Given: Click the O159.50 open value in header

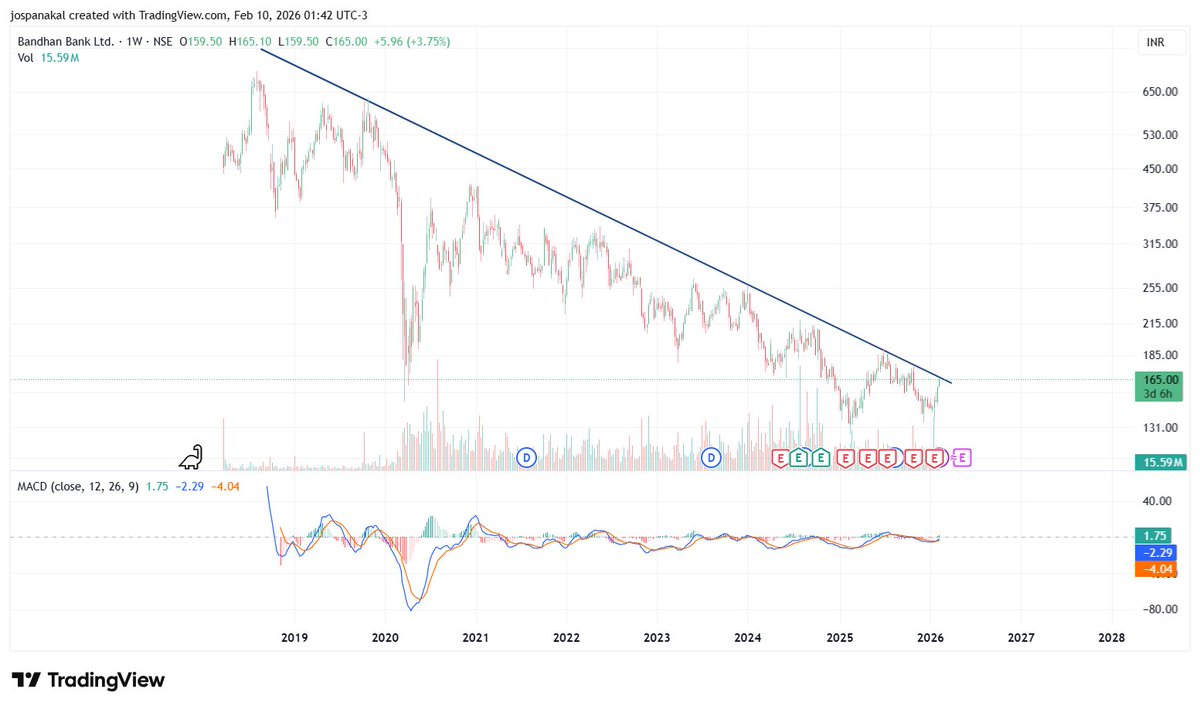Looking at the screenshot, I should coord(201,42).
